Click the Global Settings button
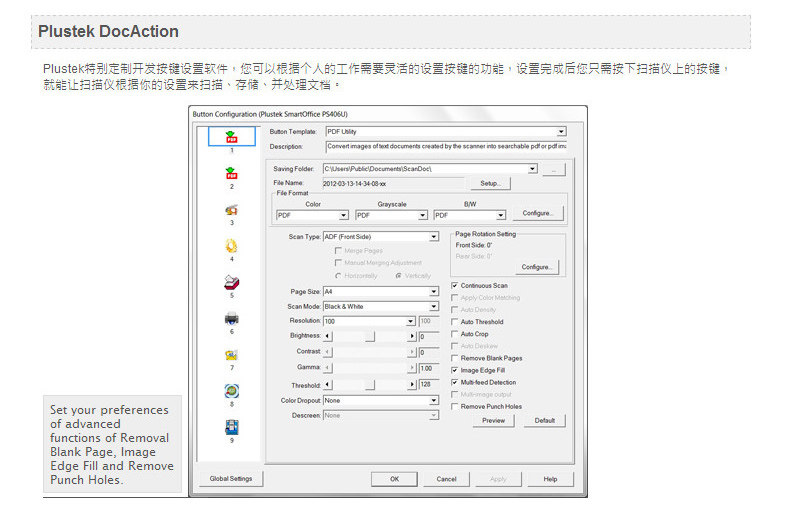This screenshot has width=790, height=514. 231,479
